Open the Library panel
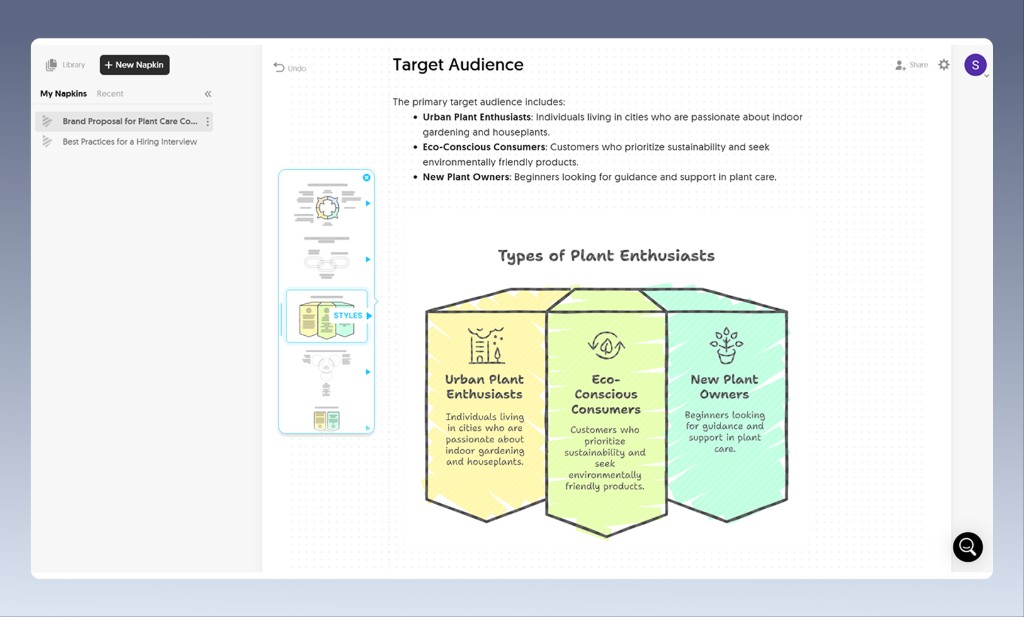Screen dimensions: 1024x617 (64, 64)
